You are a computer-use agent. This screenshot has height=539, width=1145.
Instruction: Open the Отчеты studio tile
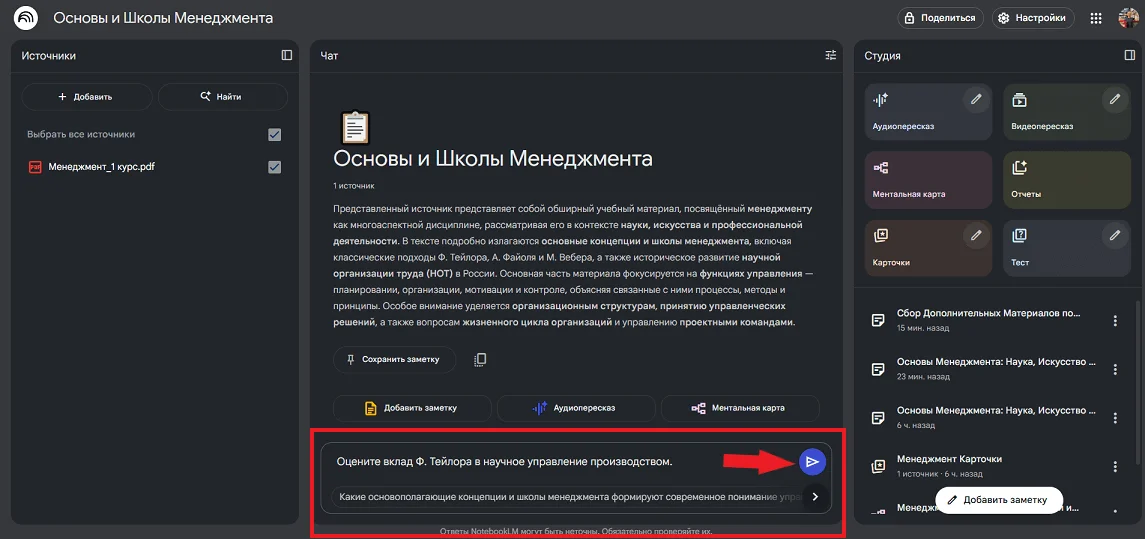1066,180
